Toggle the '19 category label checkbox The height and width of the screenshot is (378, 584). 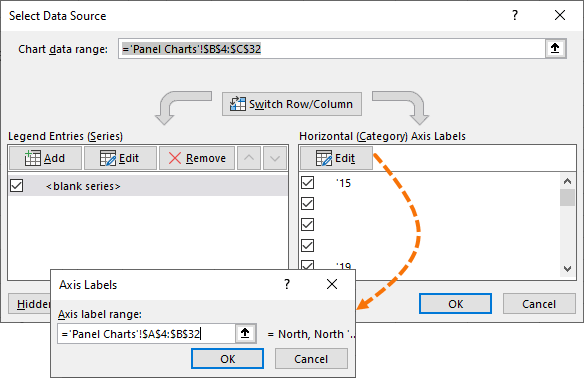(x=308, y=264)
